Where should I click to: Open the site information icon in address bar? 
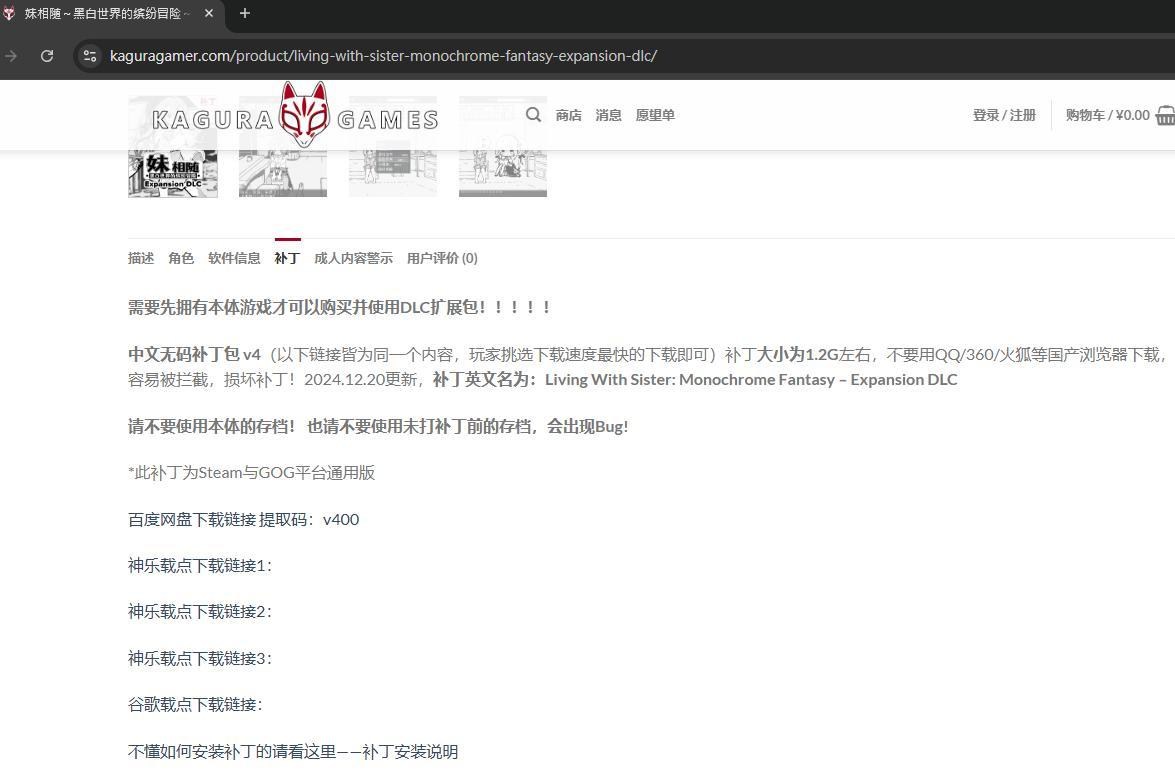pos(90,56)
